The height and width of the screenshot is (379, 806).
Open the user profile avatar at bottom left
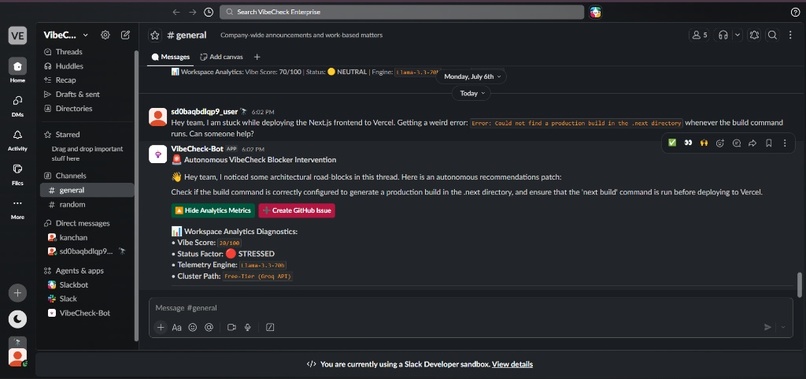coord(17,356)
